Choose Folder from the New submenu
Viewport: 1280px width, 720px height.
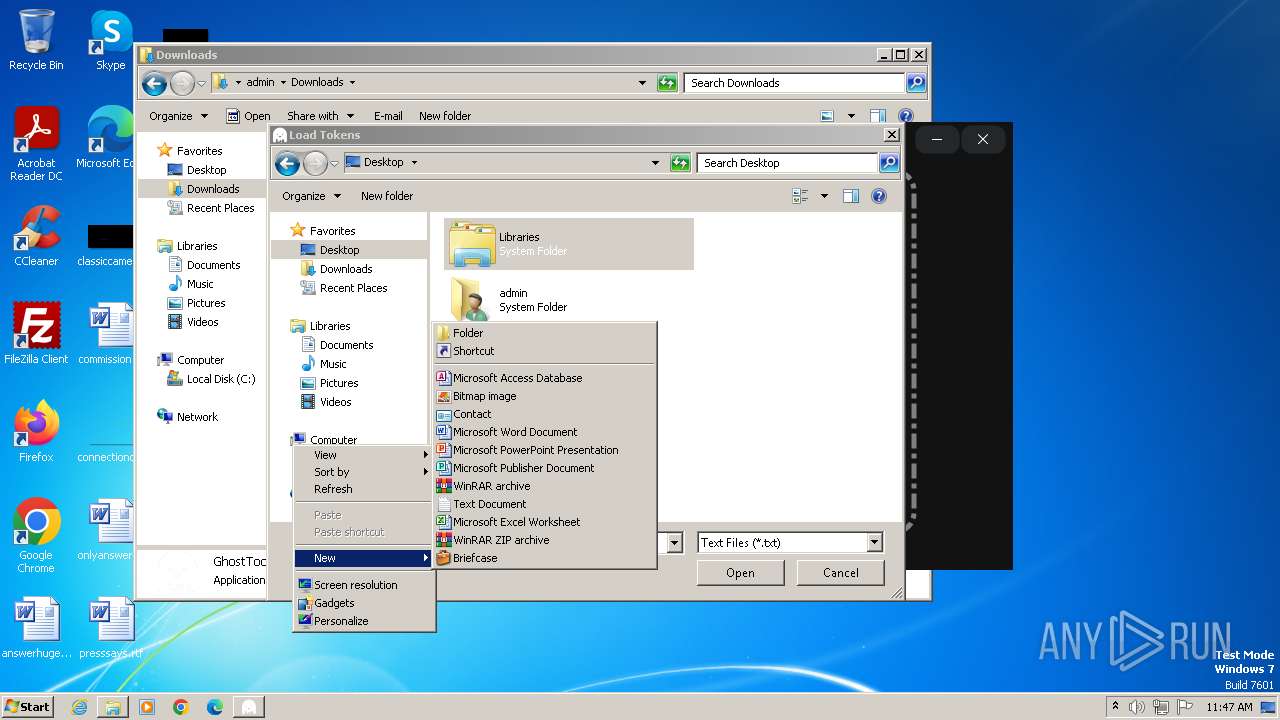[545, 333]
